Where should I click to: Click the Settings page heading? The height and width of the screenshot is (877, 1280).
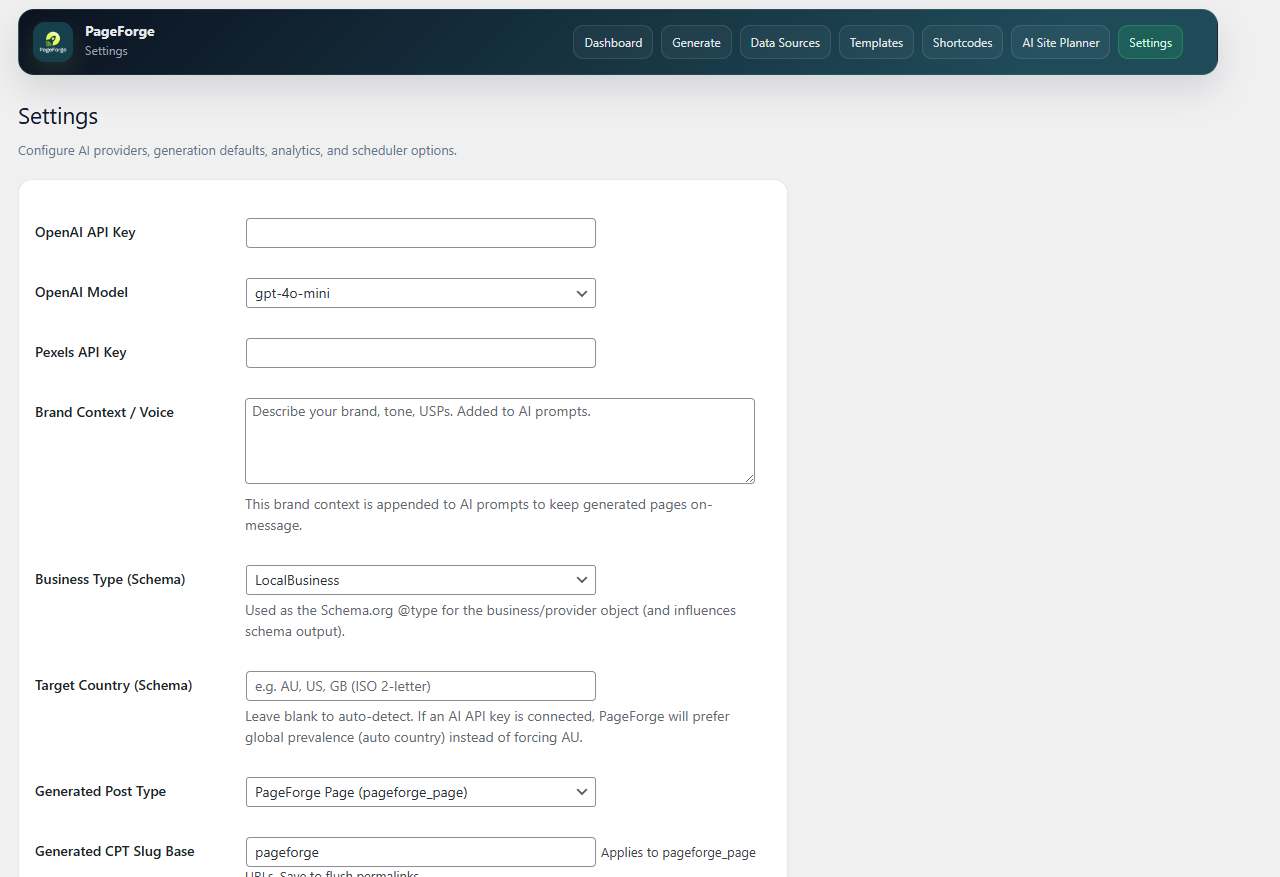57,117
